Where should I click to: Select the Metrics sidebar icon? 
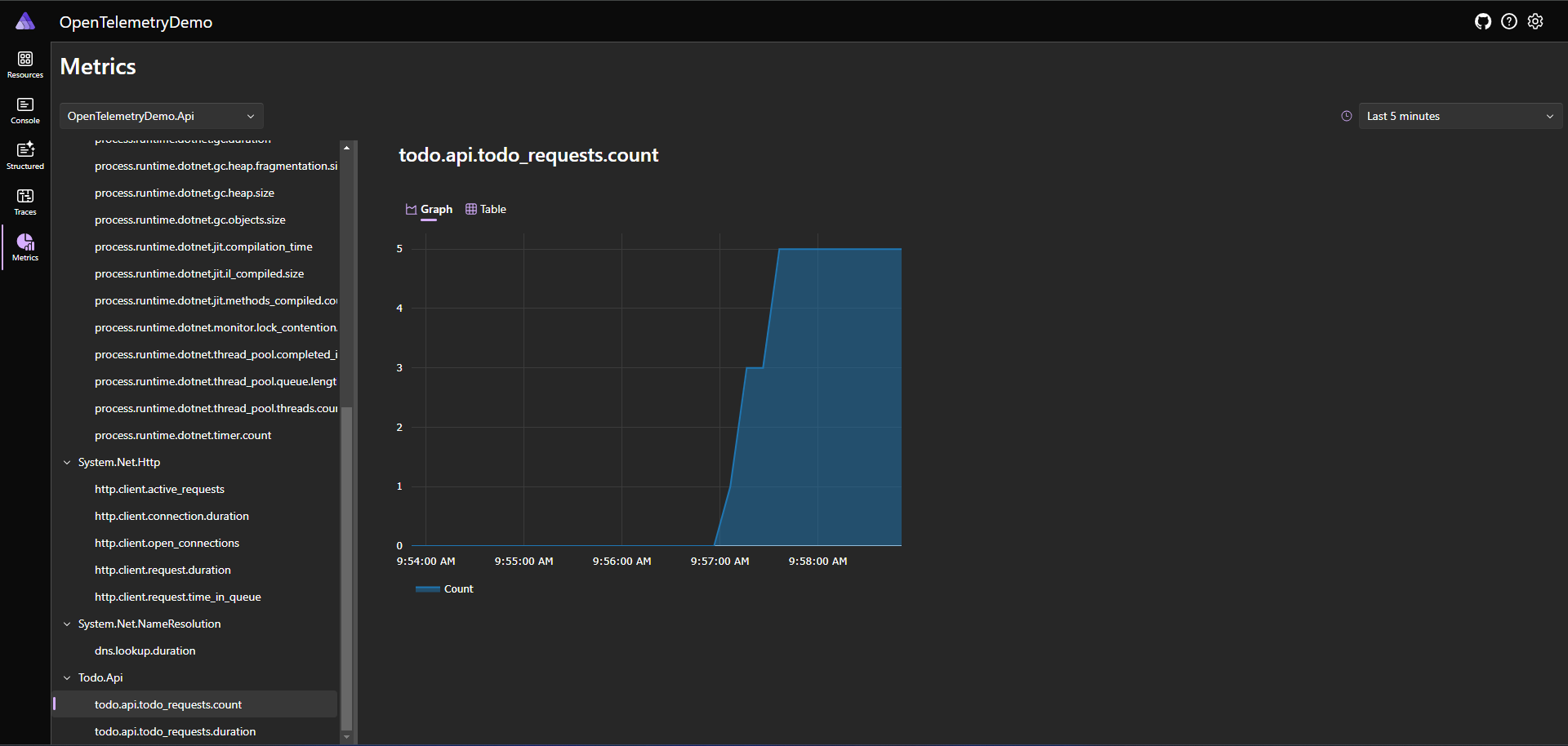click(24, 246)
